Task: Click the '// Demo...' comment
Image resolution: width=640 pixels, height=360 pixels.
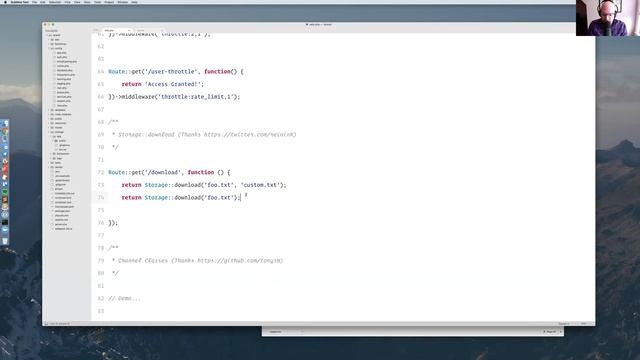Action: tap(124, 298)
